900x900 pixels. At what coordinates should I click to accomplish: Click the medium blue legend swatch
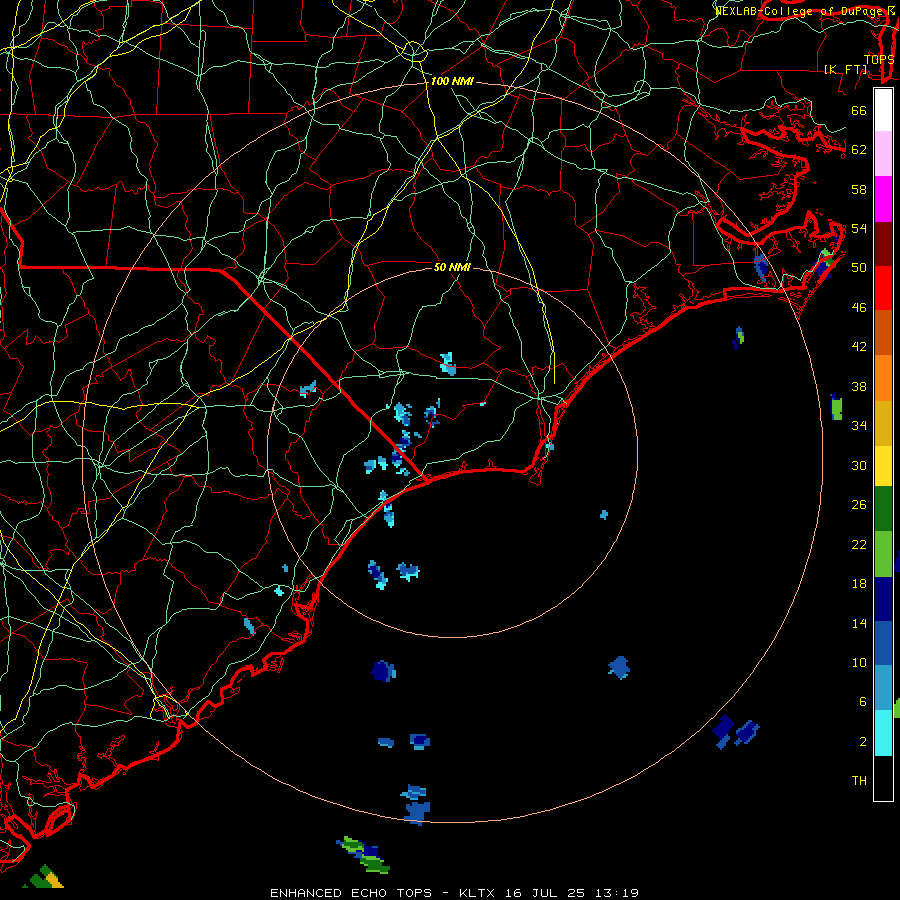(883, 643)
